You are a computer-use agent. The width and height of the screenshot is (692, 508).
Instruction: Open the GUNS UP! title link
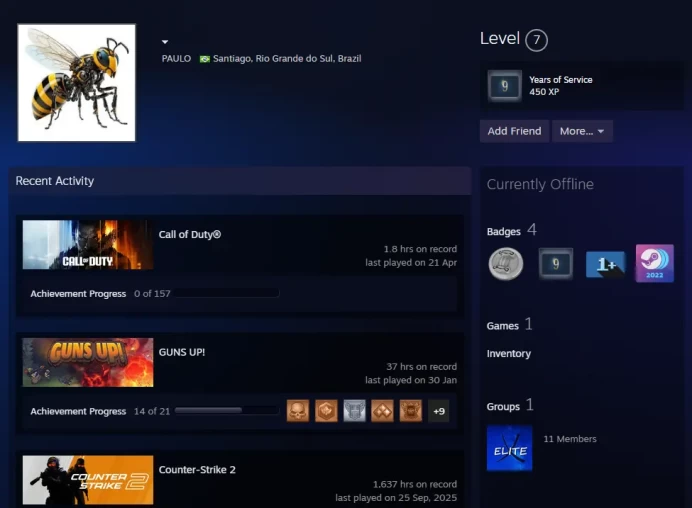pos(182,352)
